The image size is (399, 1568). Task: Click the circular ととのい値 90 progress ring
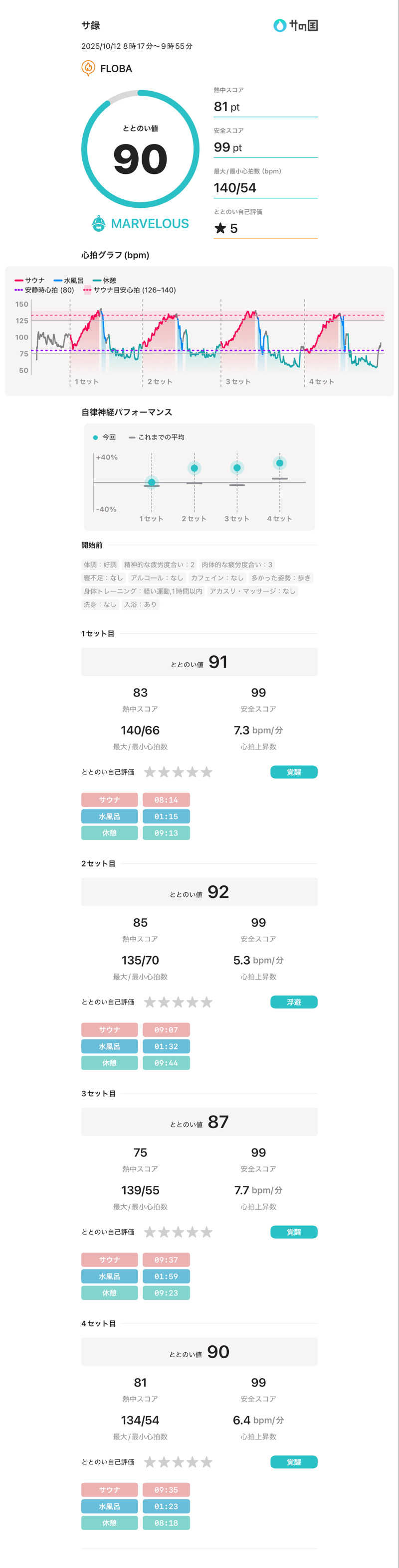[x=140, y=149]
